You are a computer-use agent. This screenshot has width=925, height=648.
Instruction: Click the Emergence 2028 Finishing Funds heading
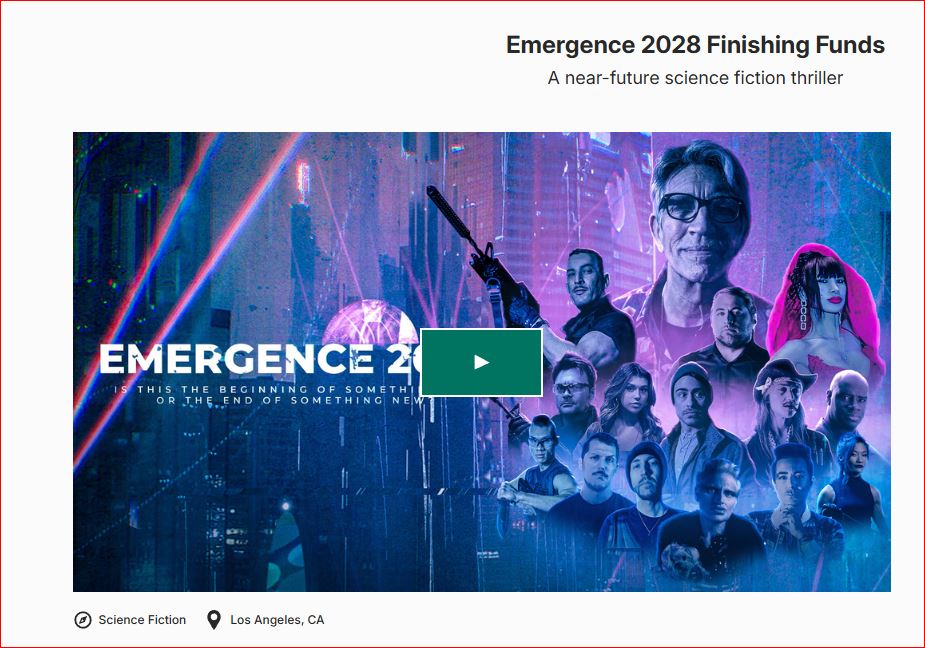[x=695, y=45]
